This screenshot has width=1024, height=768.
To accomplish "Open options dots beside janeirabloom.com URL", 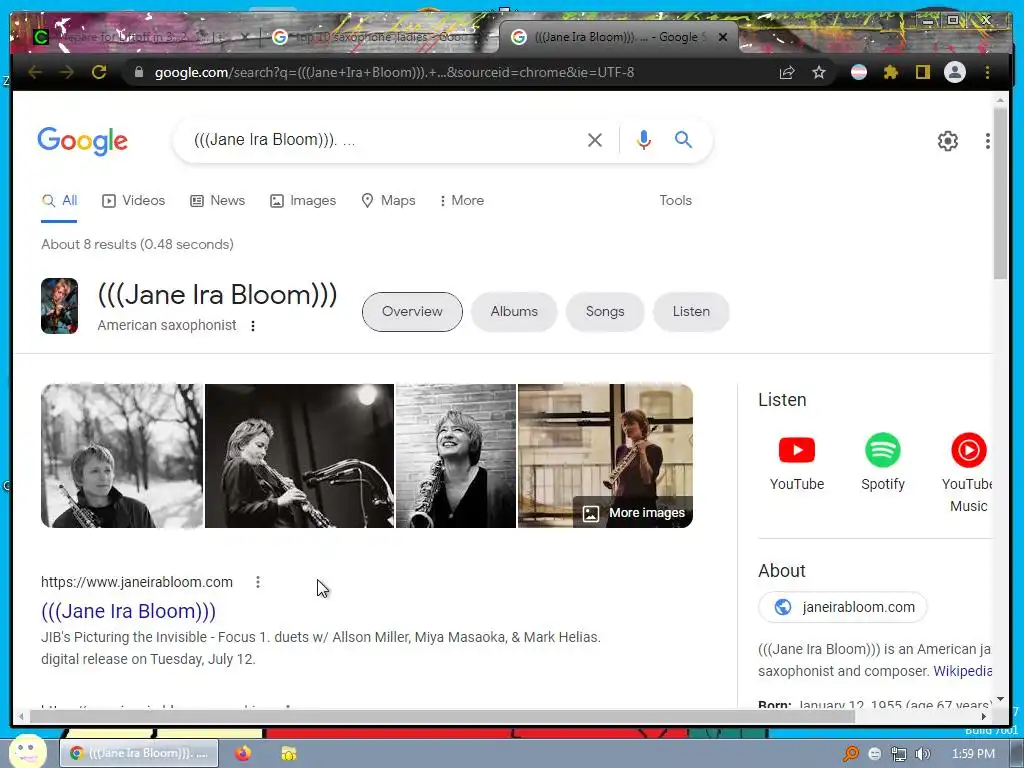I will [258, 582].
